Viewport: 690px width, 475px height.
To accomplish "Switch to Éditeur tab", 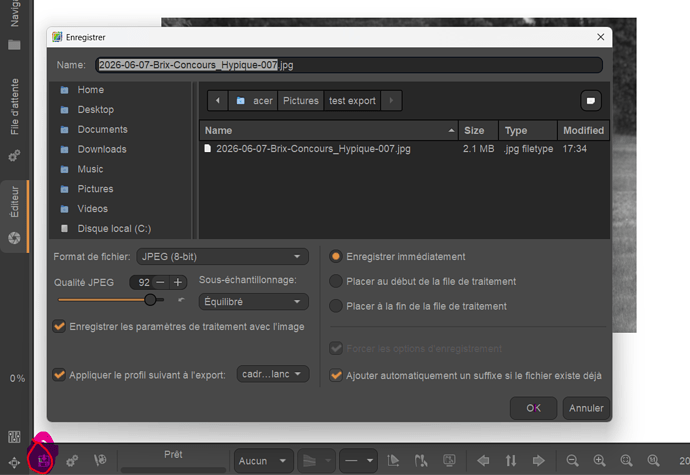I will tap(15, 216).
